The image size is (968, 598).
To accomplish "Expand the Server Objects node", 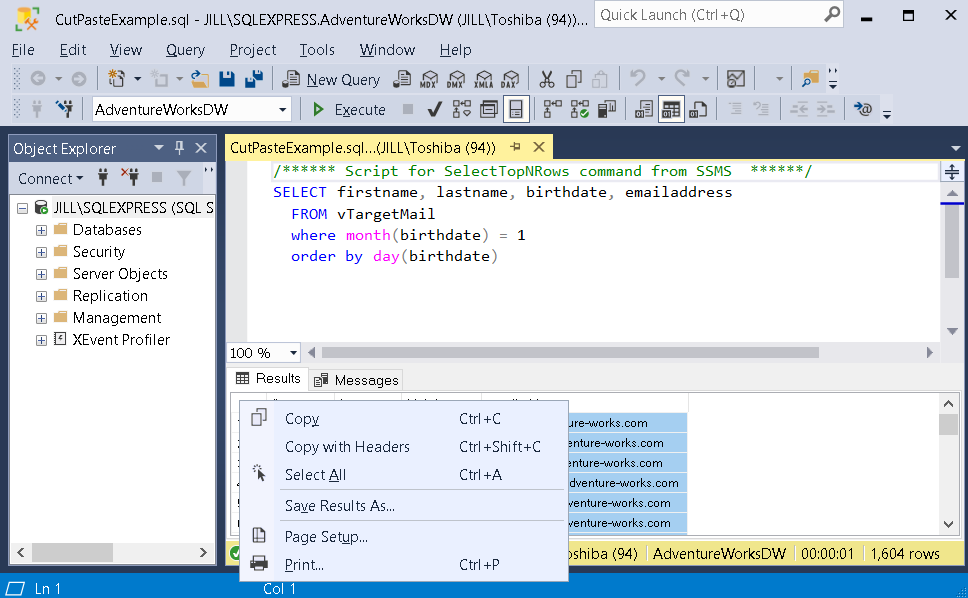I will 41,274.
